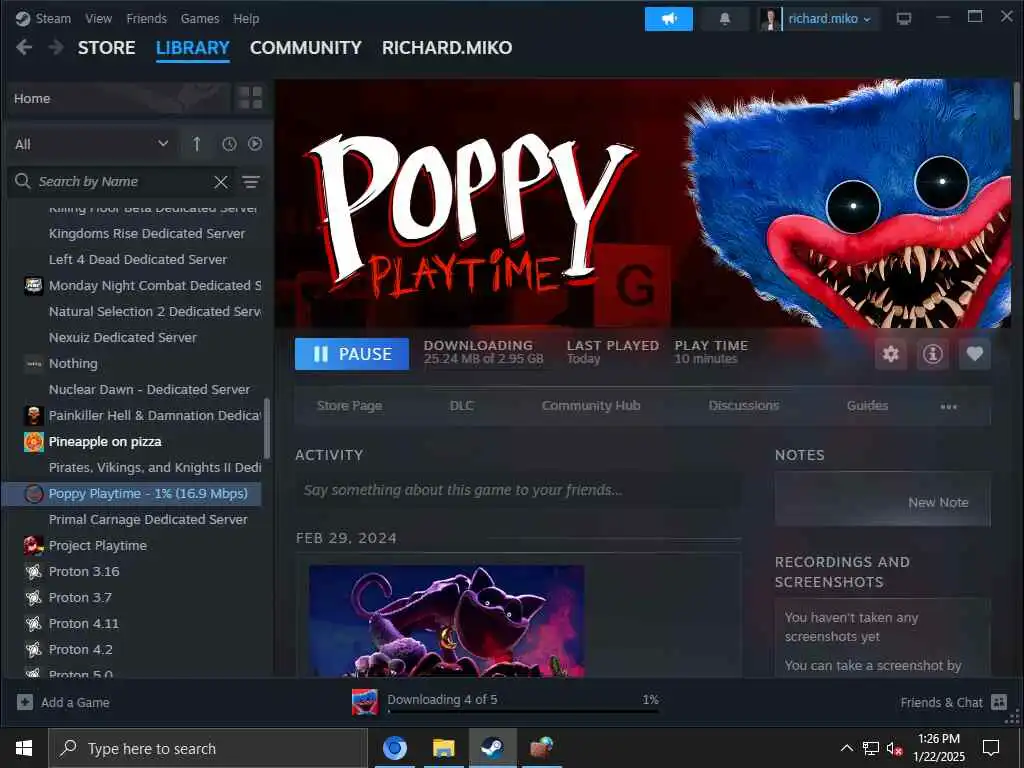Open the Steam menu
The width and height of the screenshot is (1024, 768).
(53, 18)
